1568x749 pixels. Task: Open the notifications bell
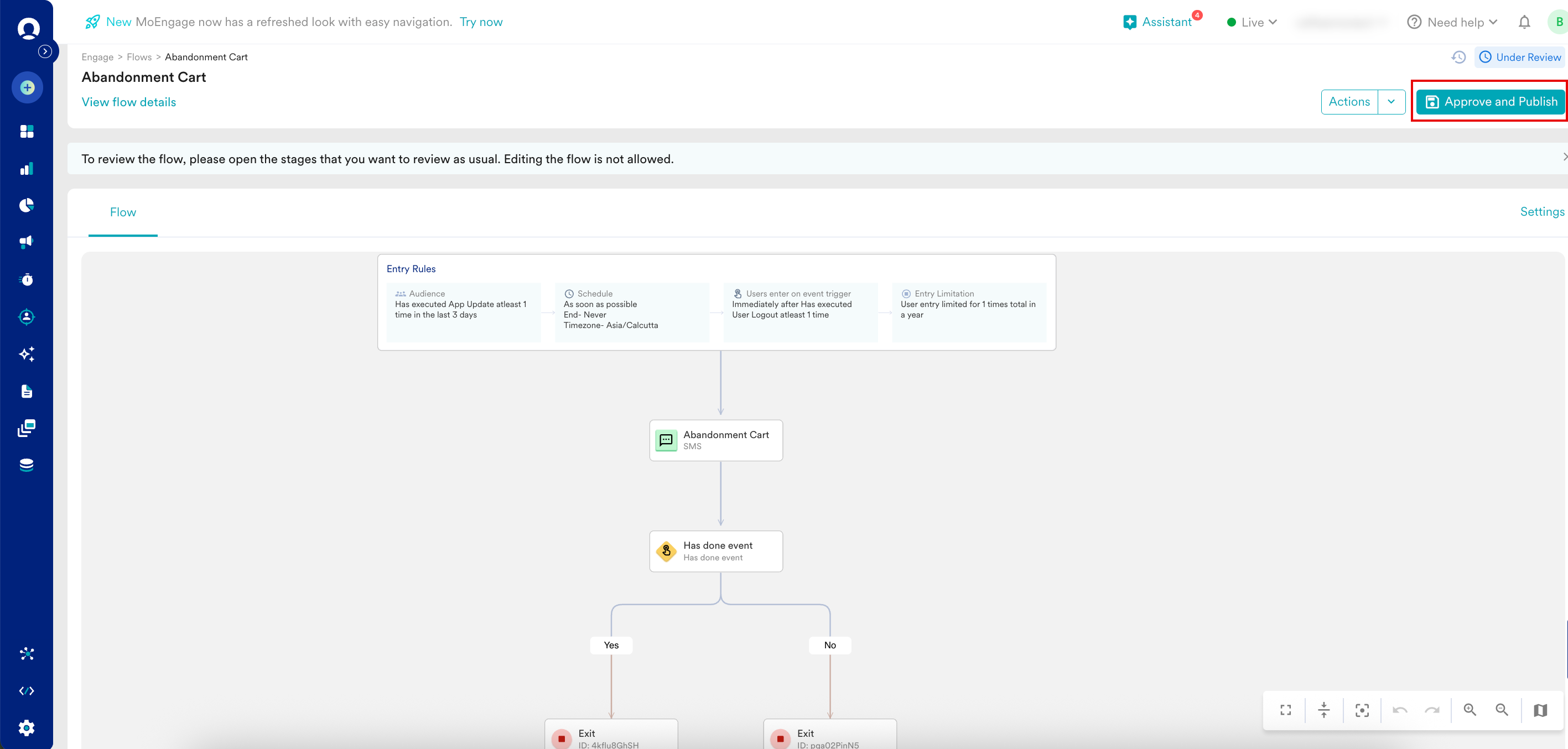pos(1524,23)
